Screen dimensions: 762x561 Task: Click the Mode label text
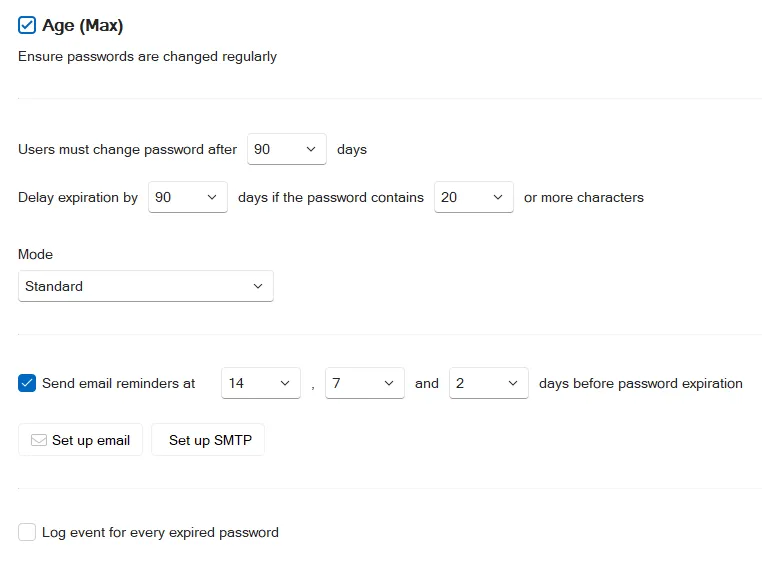click(35, 254)
